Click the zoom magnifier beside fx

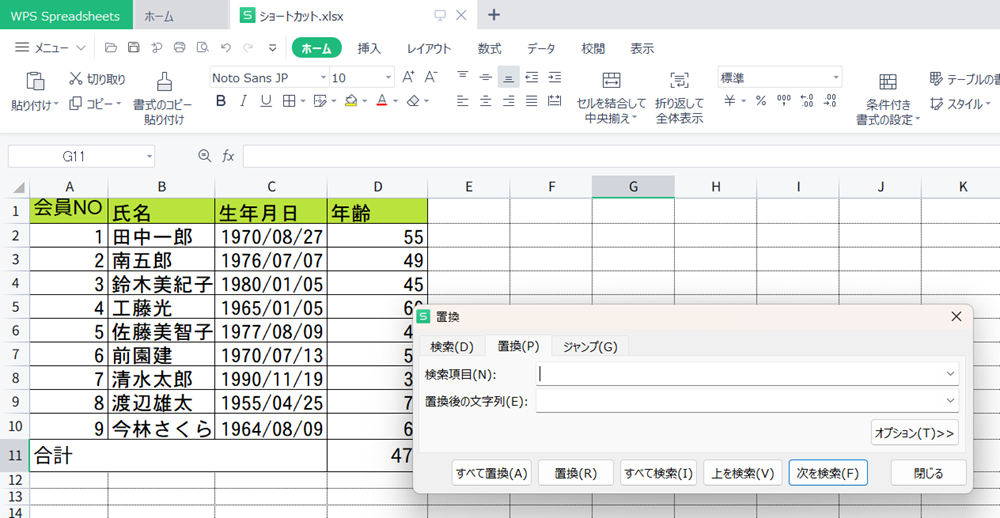pyautogui.click(x=205, y=156)
